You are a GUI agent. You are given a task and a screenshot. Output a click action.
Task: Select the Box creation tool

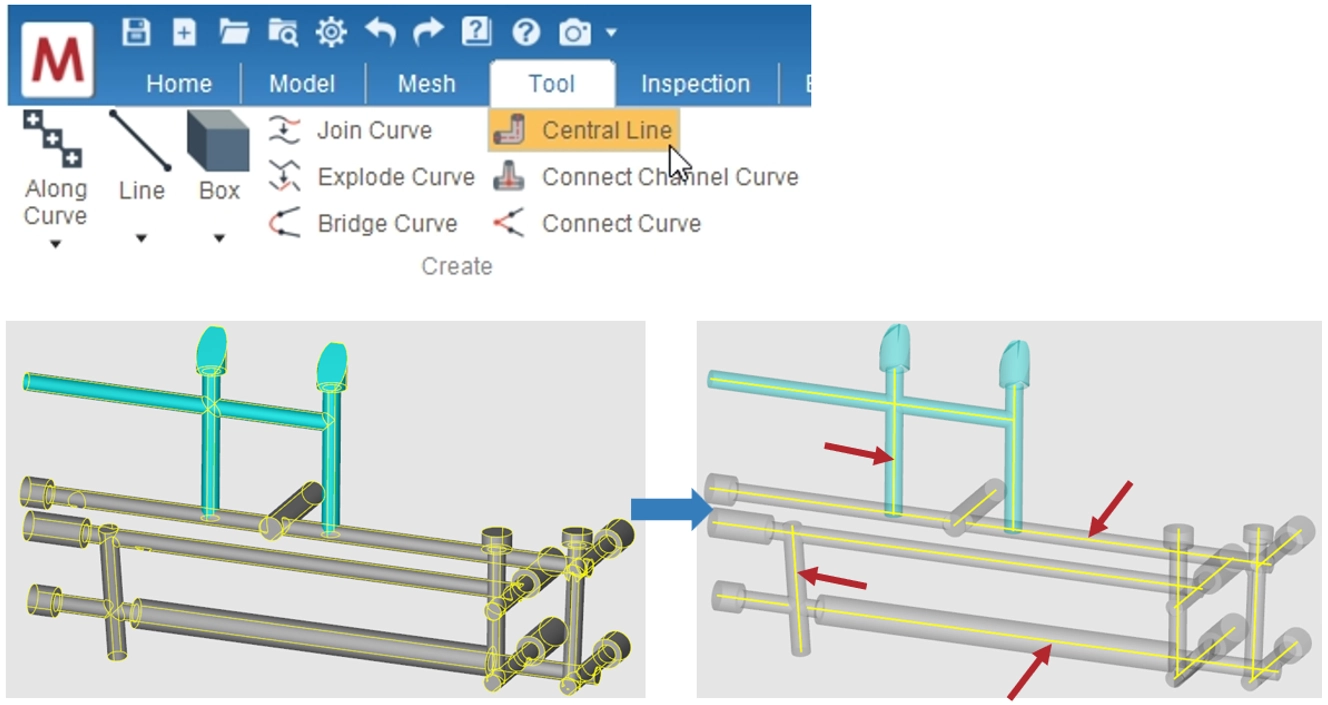pyautogui.click(x=218, y=155)
